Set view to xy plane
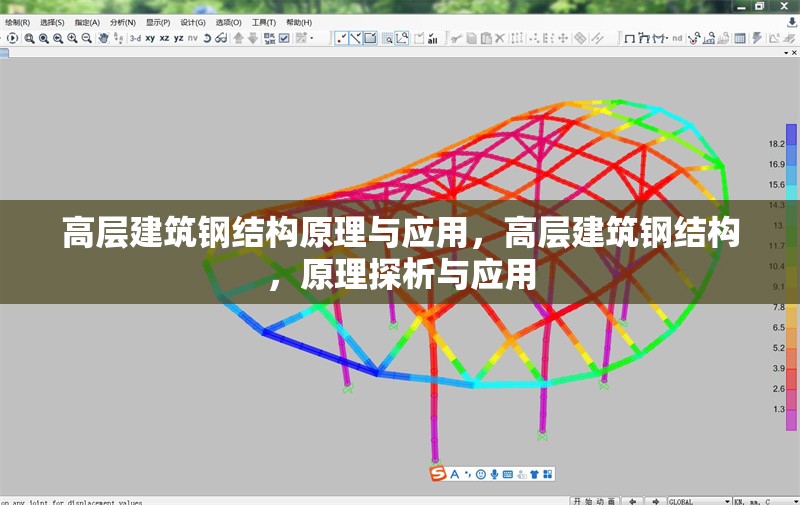Screen dimensions: 800x505 tap(150, 38)
